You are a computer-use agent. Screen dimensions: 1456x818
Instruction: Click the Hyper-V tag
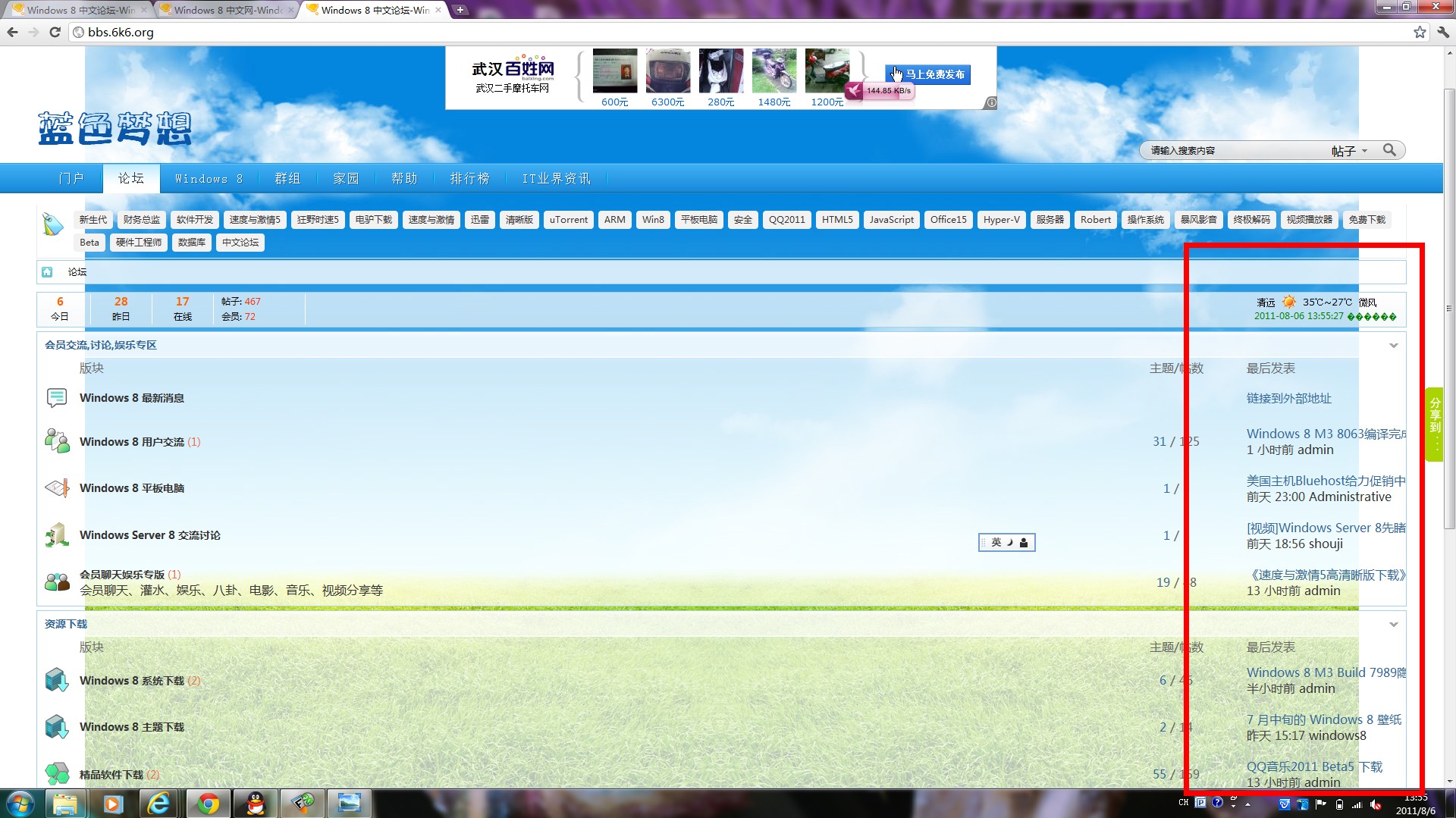1001,220
